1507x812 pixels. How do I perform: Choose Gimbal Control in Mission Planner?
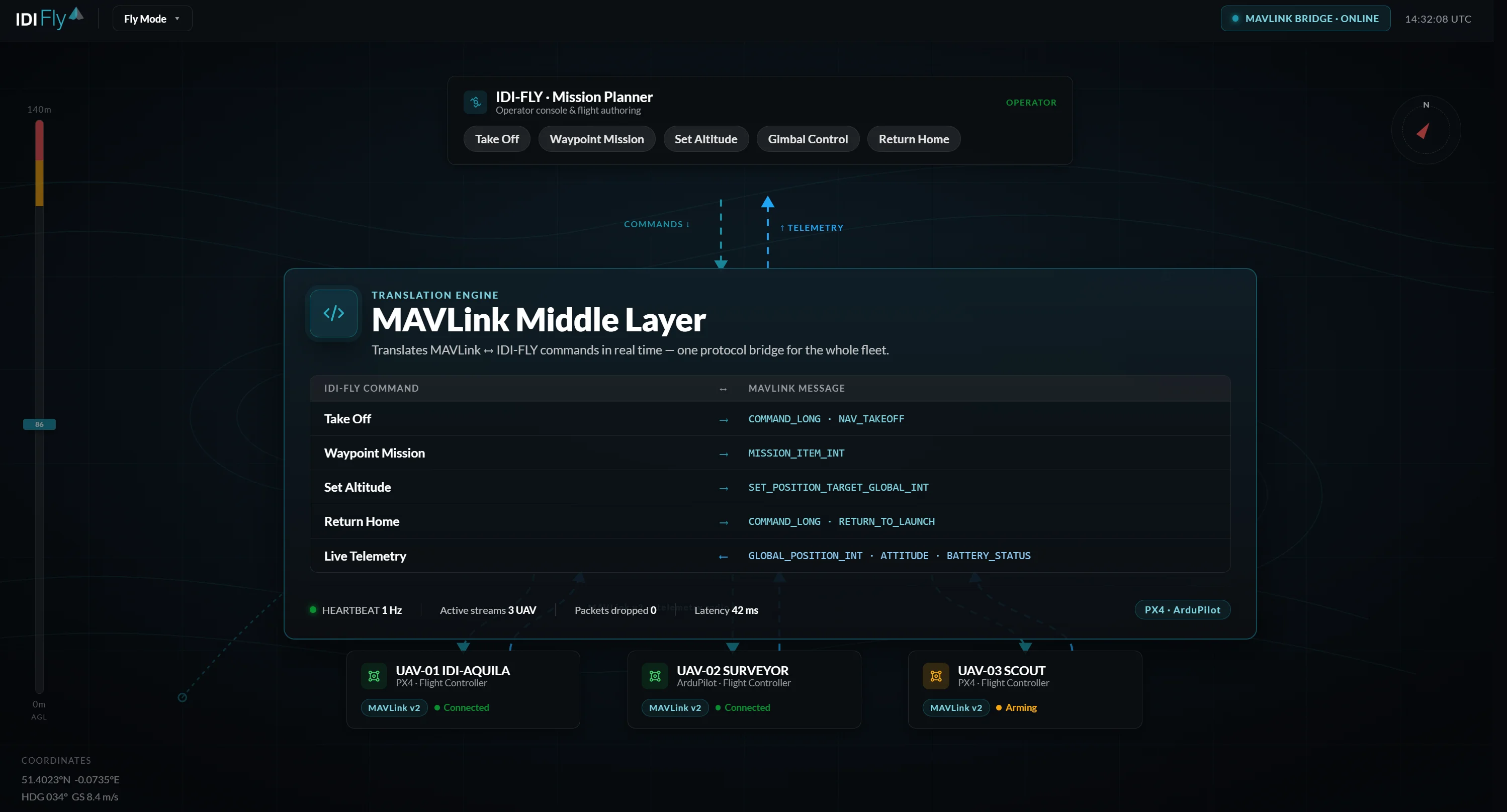pos(808,139)
